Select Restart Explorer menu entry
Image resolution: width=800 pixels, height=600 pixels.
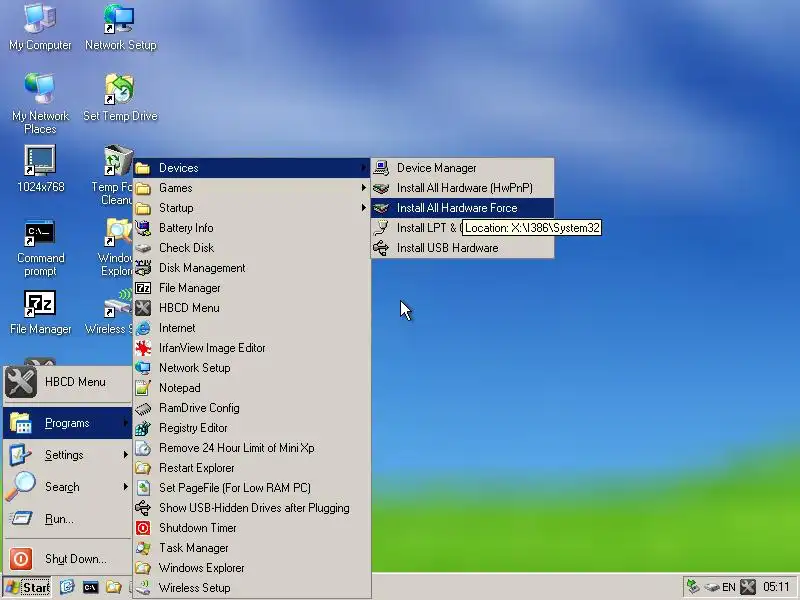point(251,468)
